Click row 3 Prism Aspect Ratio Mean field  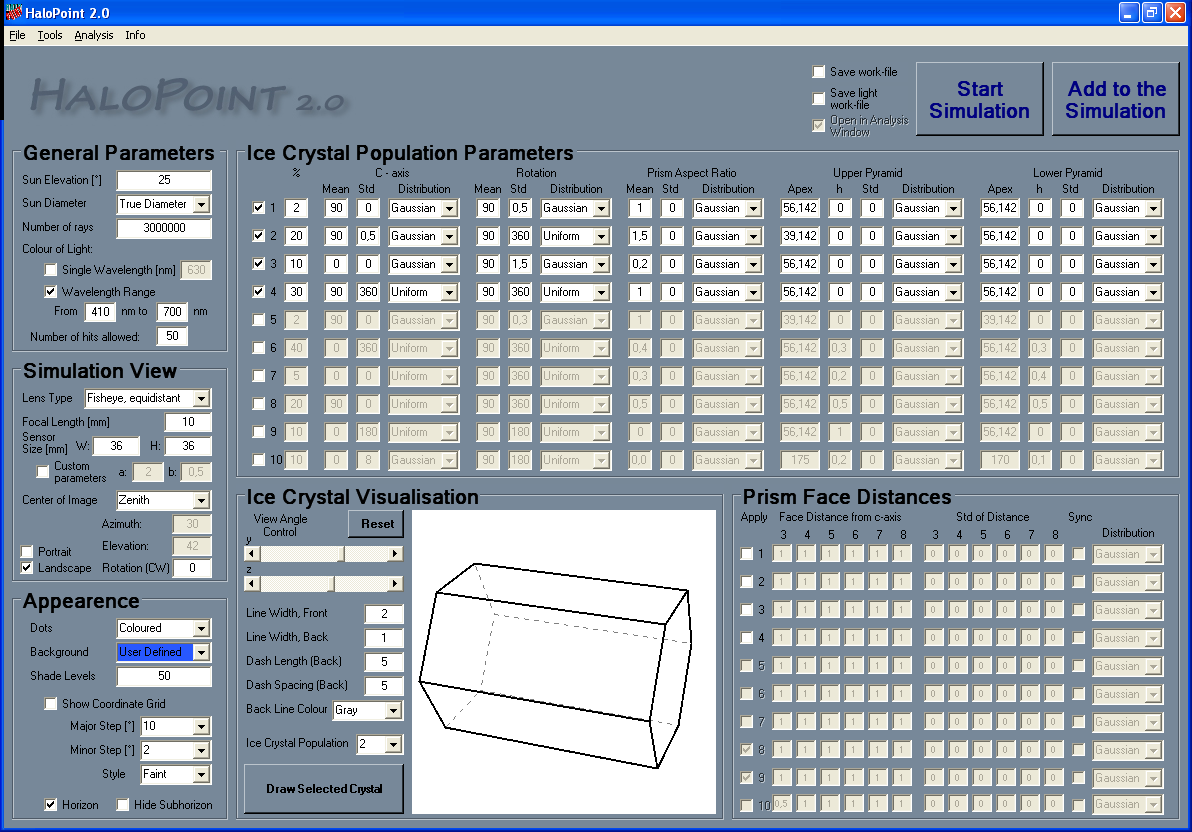(x=640, y=264)
